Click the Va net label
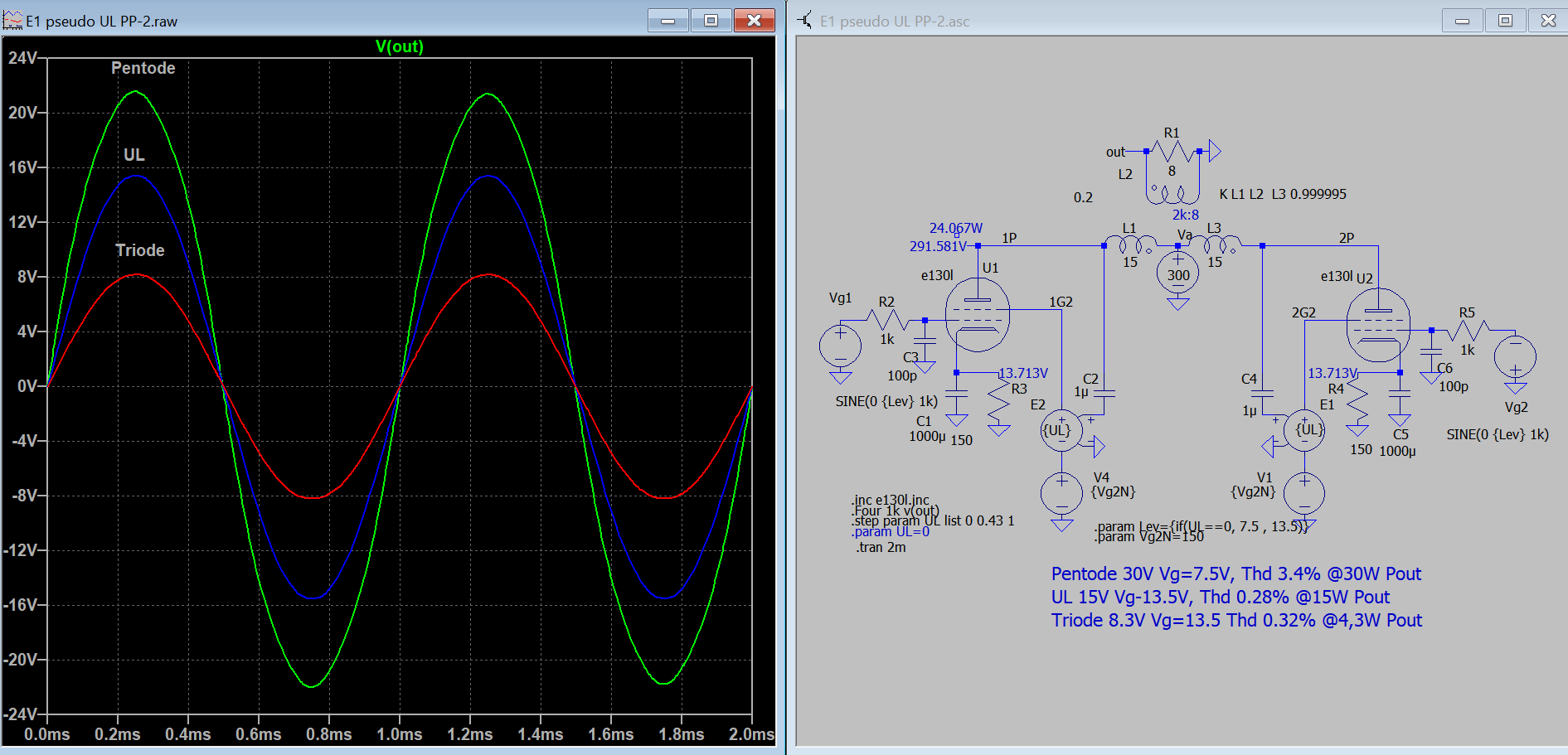This screenshot has height=755, width=1568. point(1185,235)
